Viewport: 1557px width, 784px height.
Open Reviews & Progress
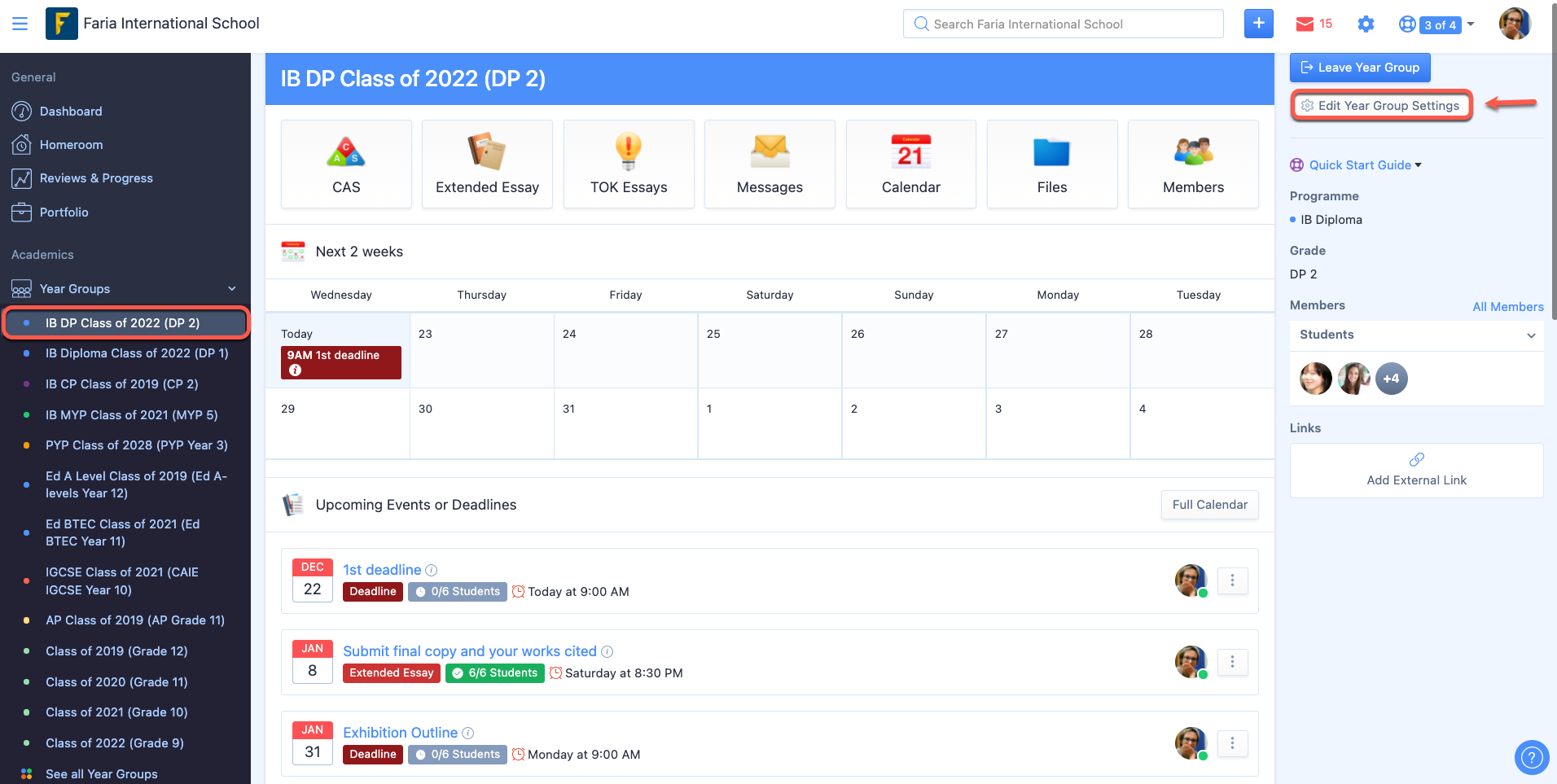[x=96, y=178]
